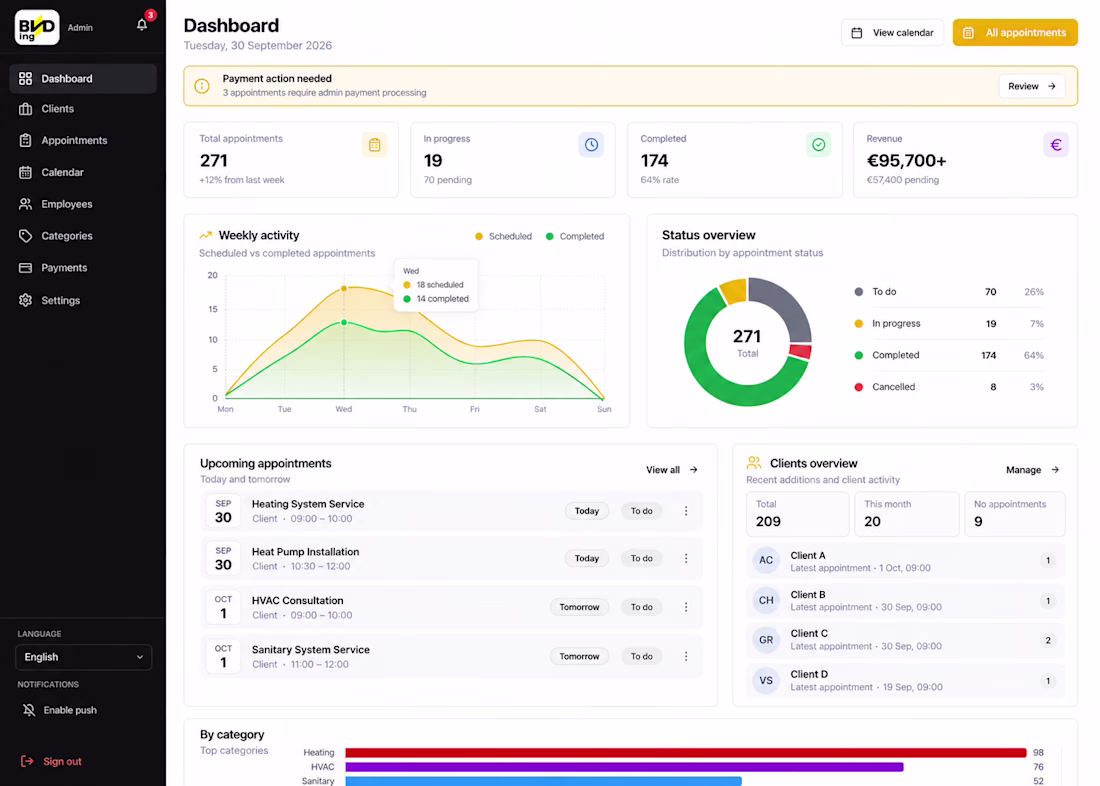Click the Total appointments calendar icon
The image size is (1100, 786).
point(375,145)
